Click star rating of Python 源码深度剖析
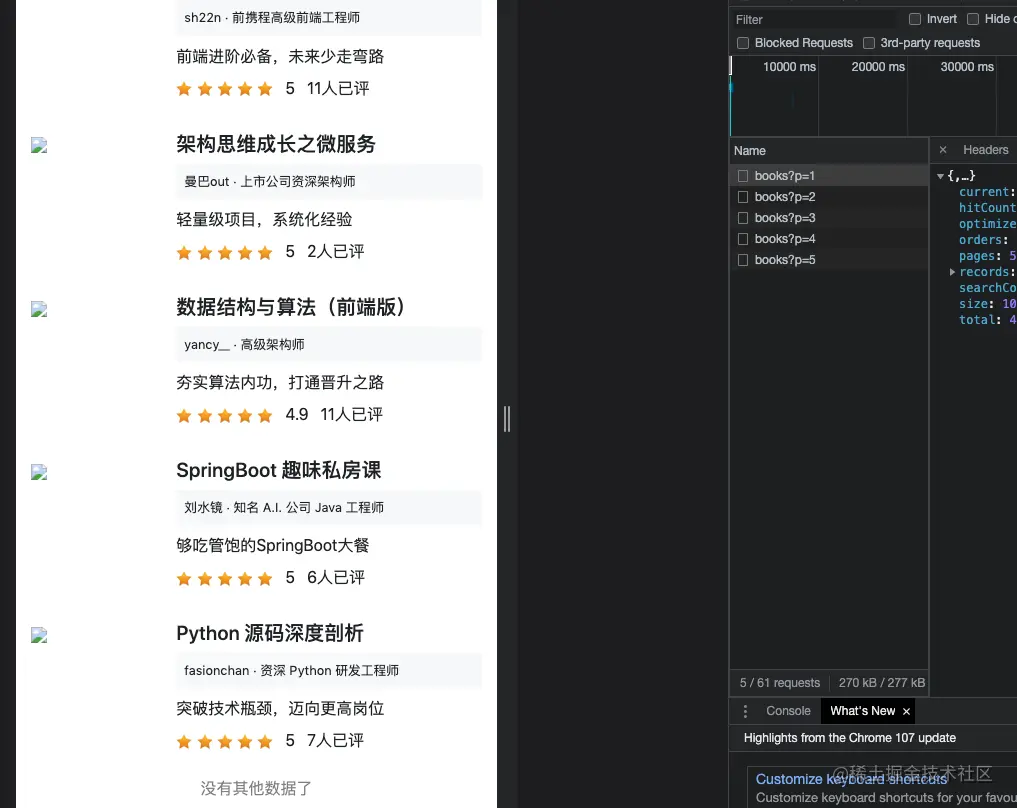This screenshot has height=808, width=1017. click(224, 741)
